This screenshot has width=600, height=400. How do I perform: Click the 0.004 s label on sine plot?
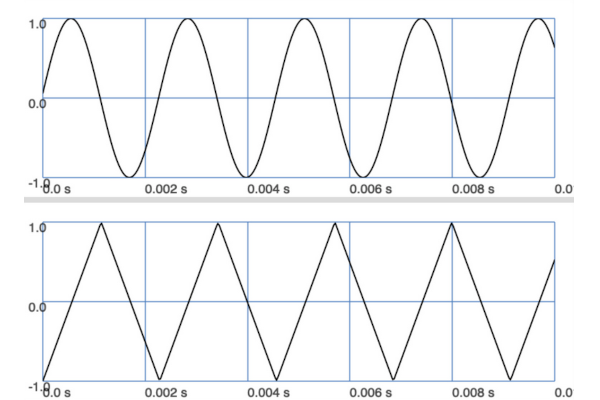[x=269, y=188]
